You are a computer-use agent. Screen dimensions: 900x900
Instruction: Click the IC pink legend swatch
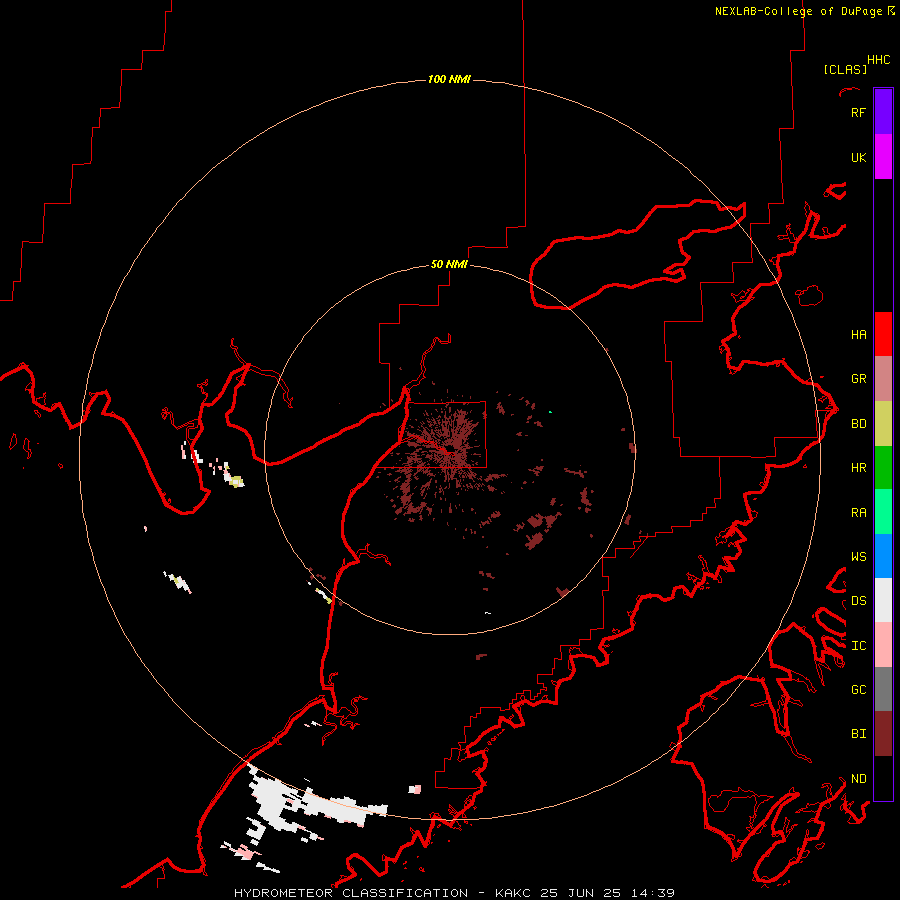883,645
